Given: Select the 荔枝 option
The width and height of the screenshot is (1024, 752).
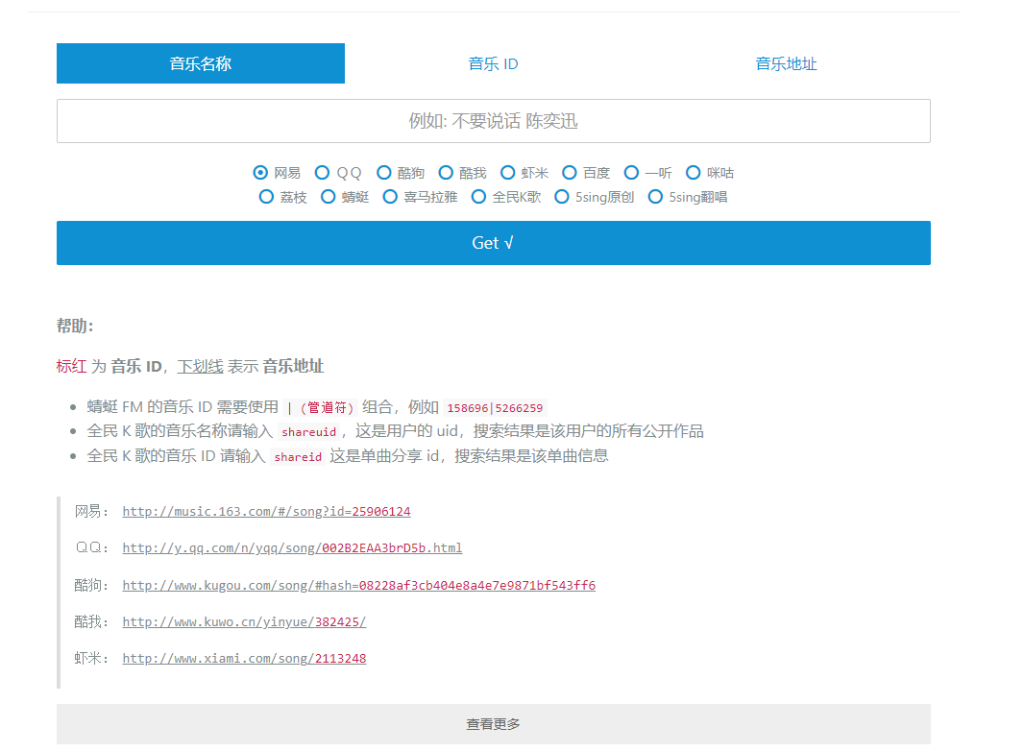Looking at the screenshot, I should (266, 196).
